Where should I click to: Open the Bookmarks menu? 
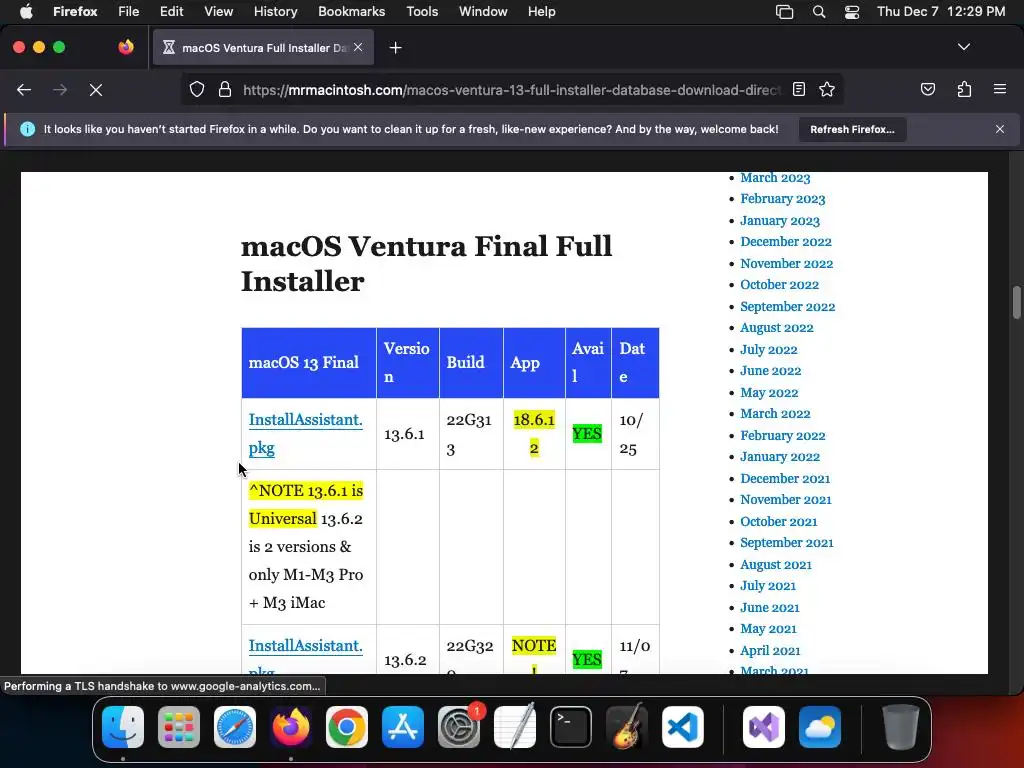(x=351, y=11)
